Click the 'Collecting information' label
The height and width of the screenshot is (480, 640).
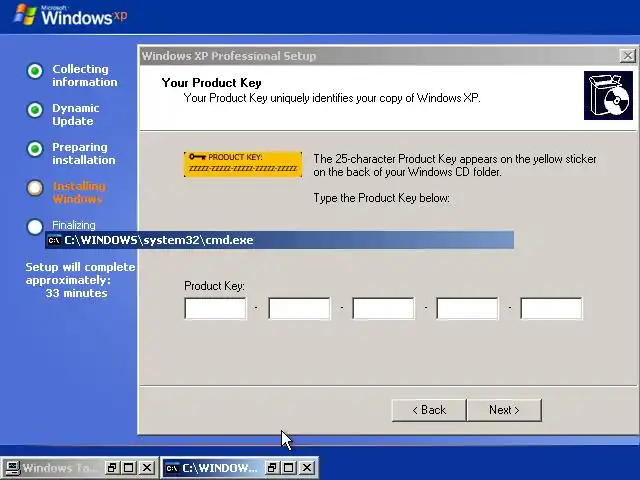(x=84, y=76)
